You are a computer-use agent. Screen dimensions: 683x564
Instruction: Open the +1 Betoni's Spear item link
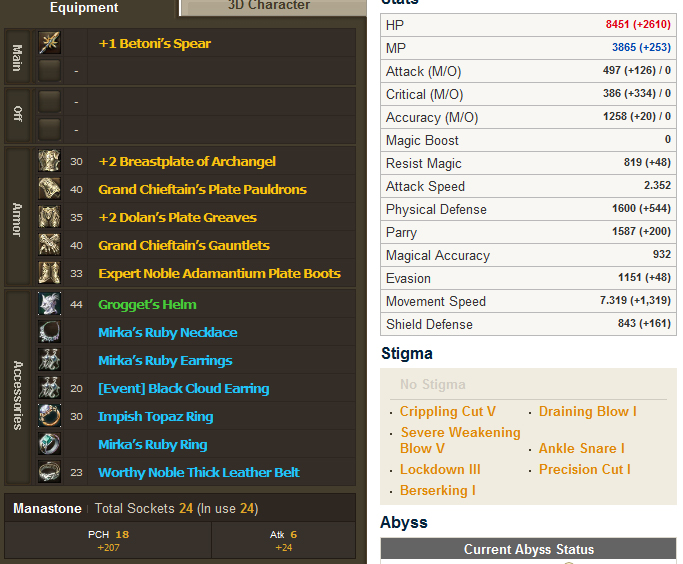[x=155, y=44]
